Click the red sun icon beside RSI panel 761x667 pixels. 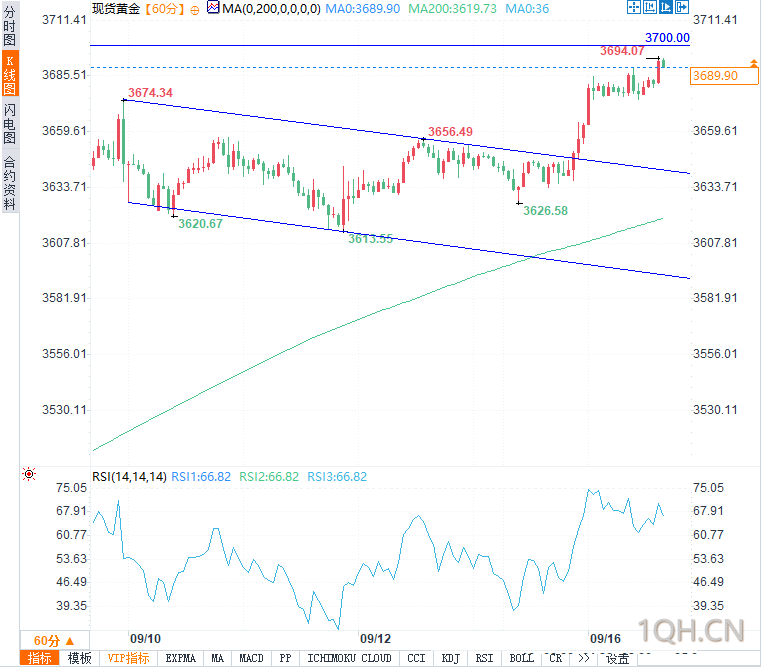pos(29,474)
